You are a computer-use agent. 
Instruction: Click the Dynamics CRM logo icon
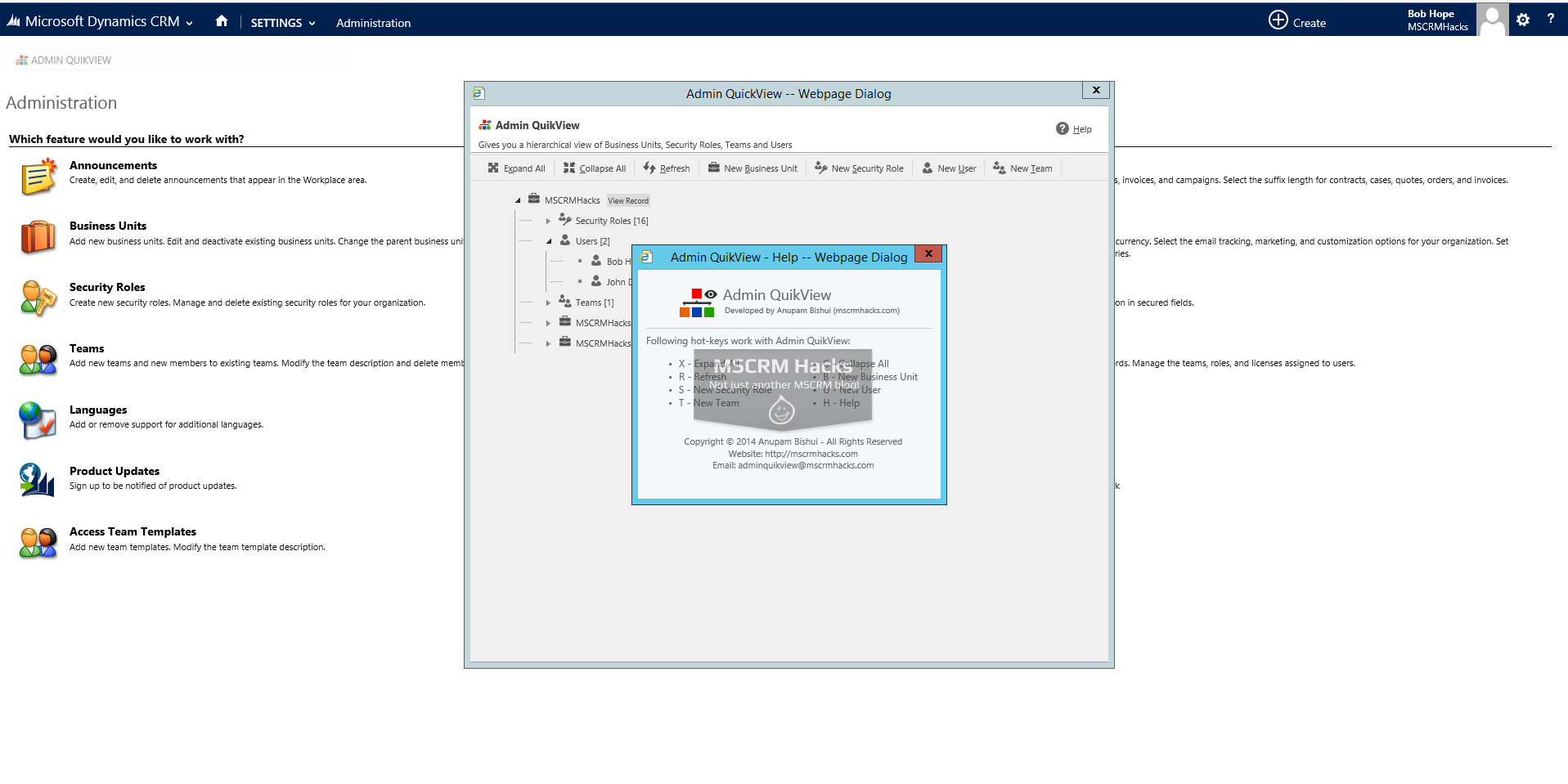click(x=13, y=21)
